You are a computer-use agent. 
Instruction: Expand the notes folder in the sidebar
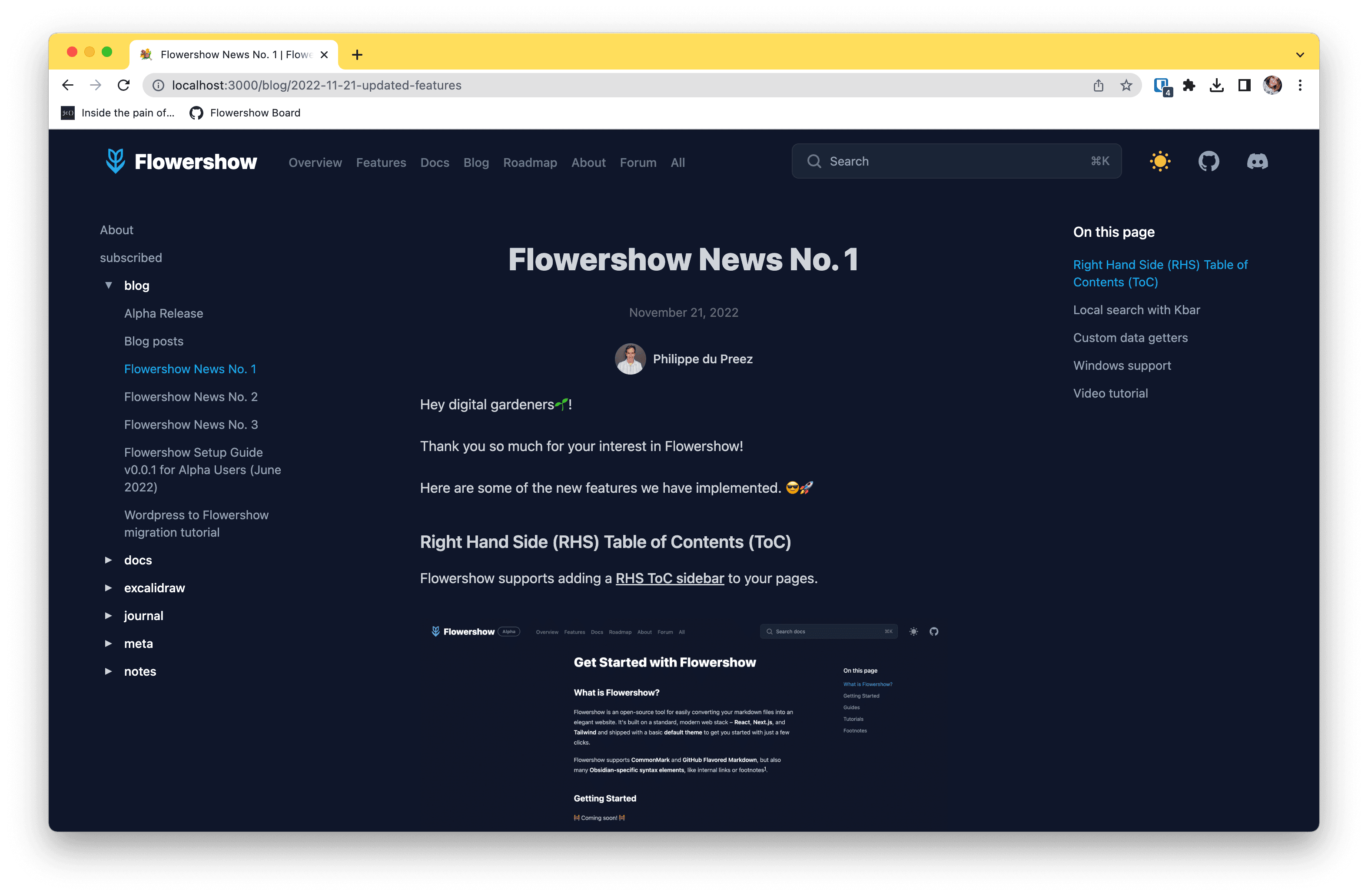[108, 671]
